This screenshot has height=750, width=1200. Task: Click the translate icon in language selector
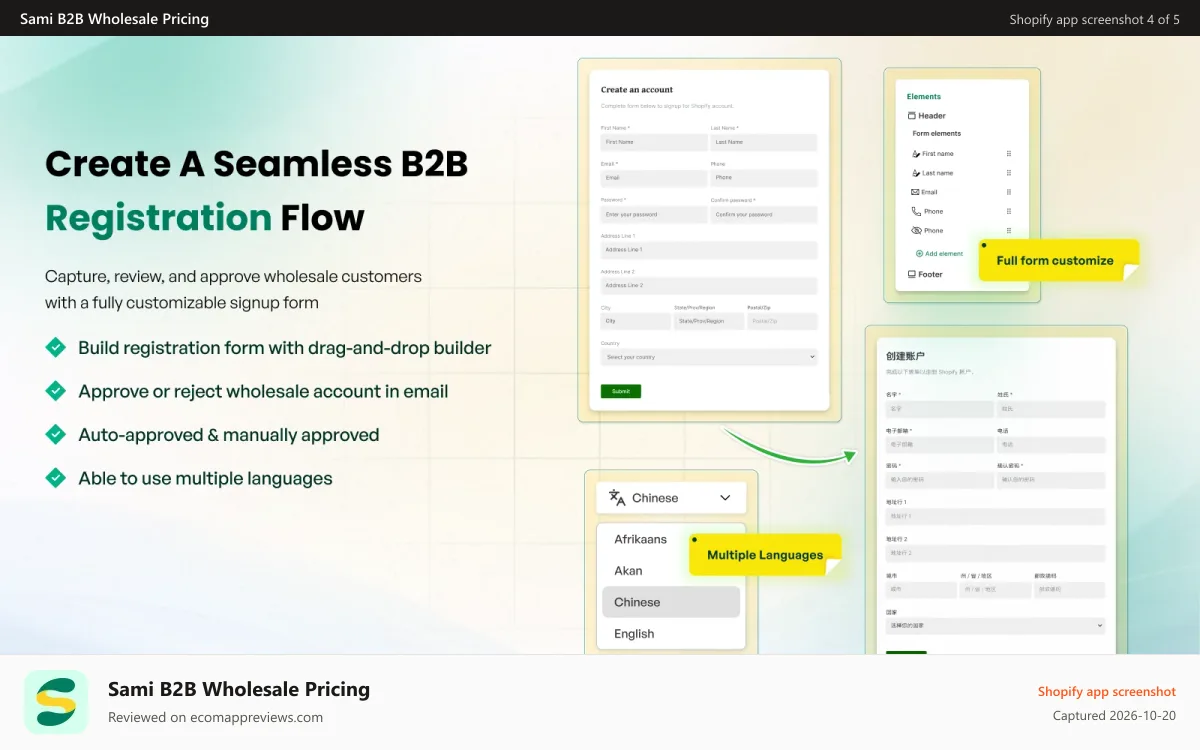(617, 498)
